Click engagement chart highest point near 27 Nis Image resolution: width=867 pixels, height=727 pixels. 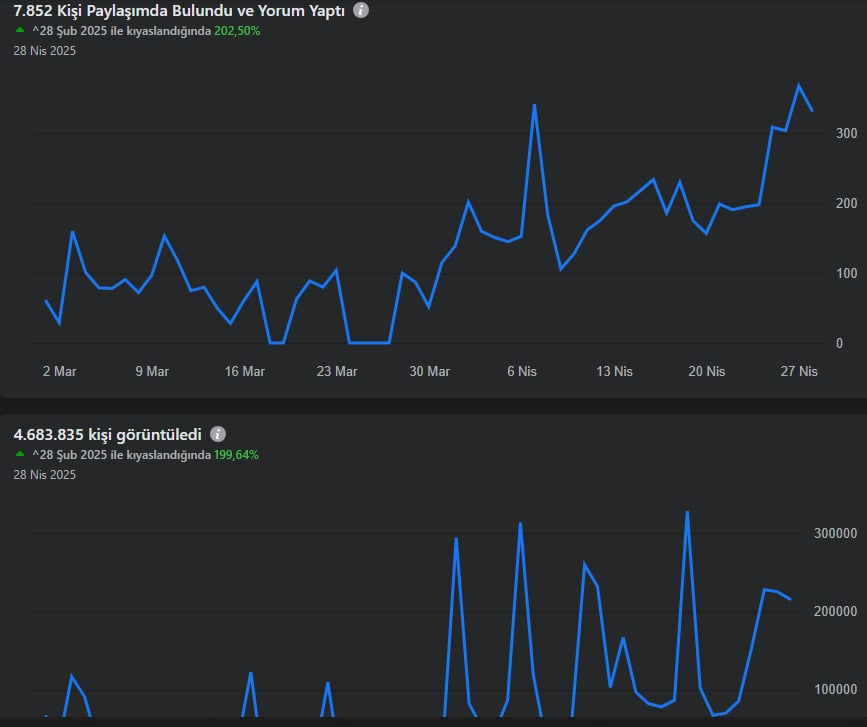pos(798,85)
